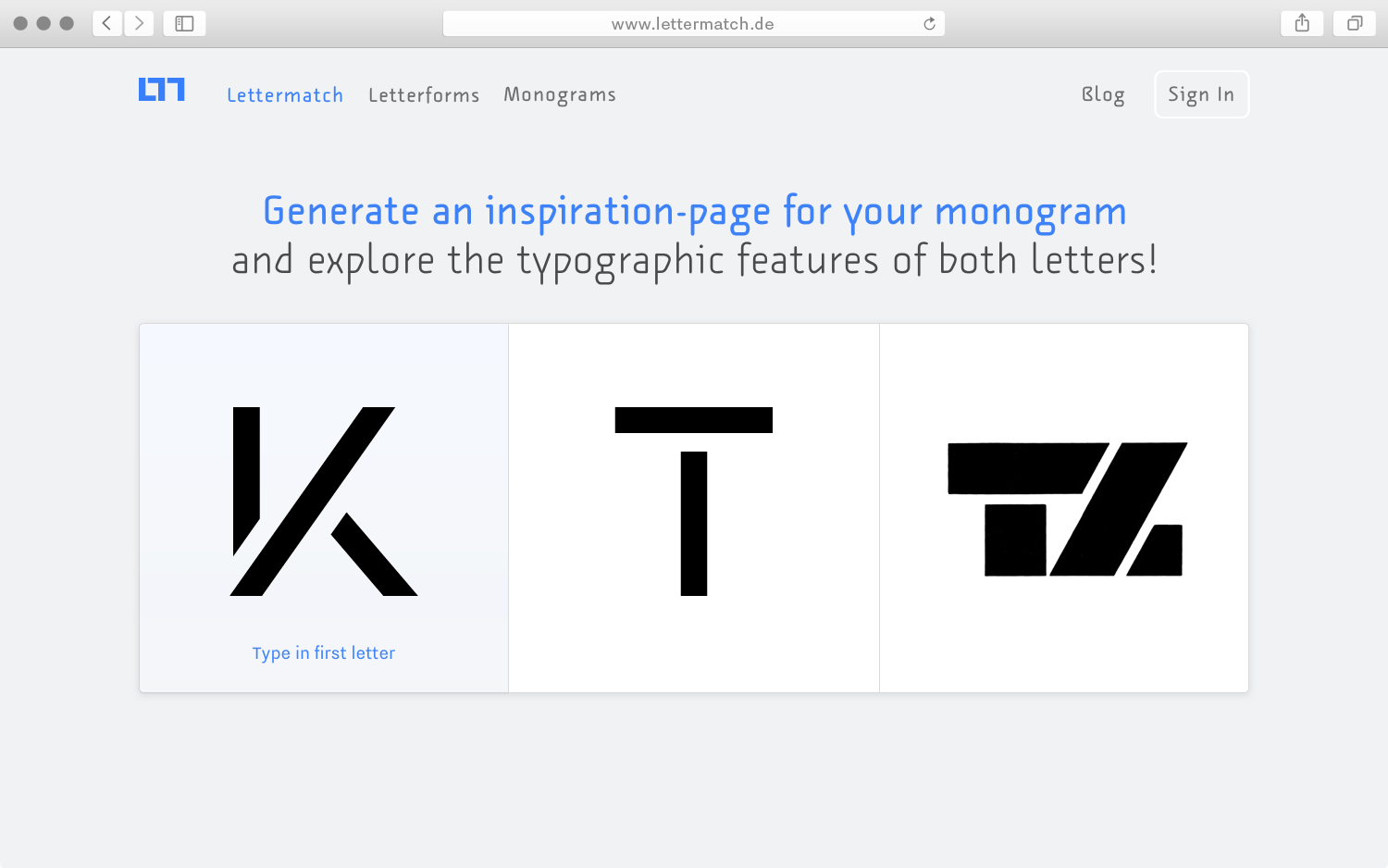This screenshot has height=868, width=1388.
Task: Open the Monograms nav item
Action: coord(560,95)
